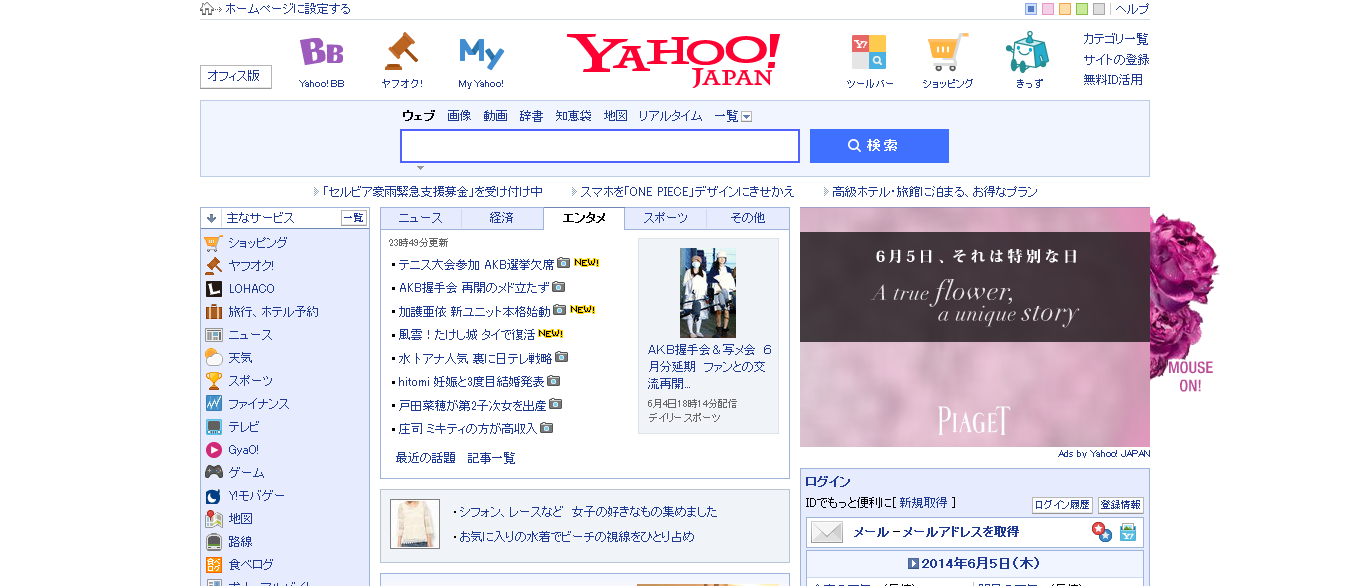Click the 検索 search button
This screenshot has height=586, width=1349.
pyautogui.click(x=879, y=146)
